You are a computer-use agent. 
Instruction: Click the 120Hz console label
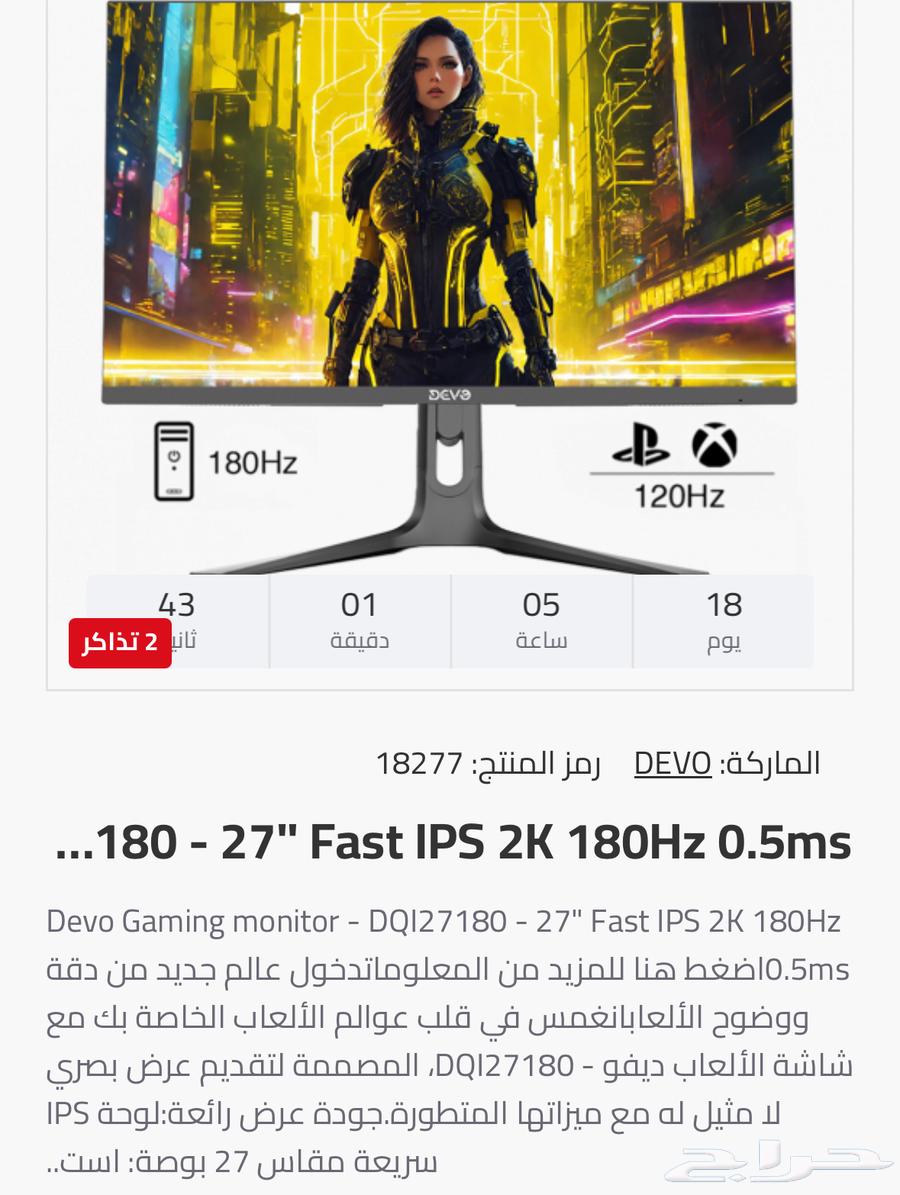click(x=679, y=496)
